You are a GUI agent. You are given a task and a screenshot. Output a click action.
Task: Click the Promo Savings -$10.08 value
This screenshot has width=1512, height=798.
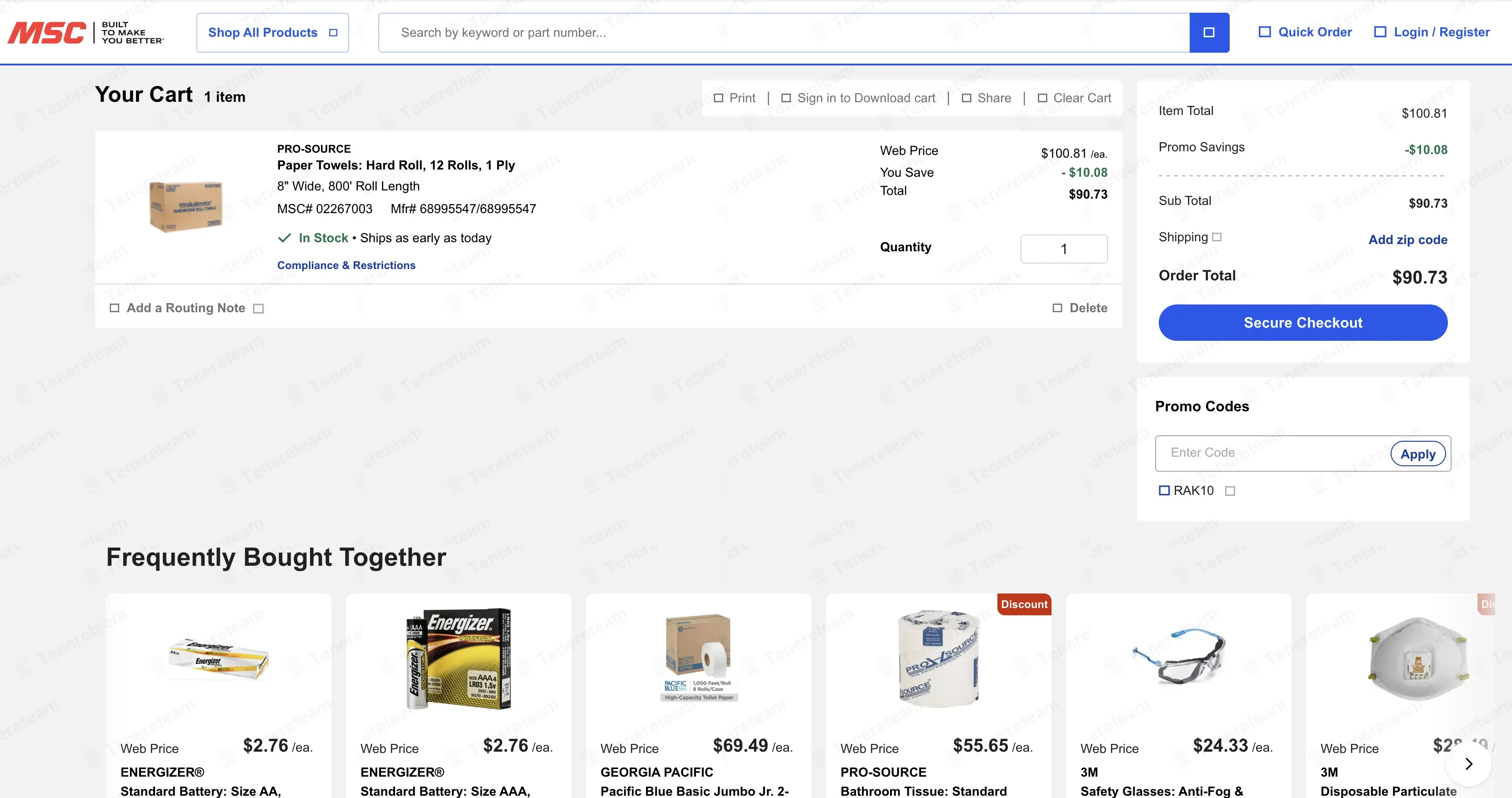(1426, 150)
